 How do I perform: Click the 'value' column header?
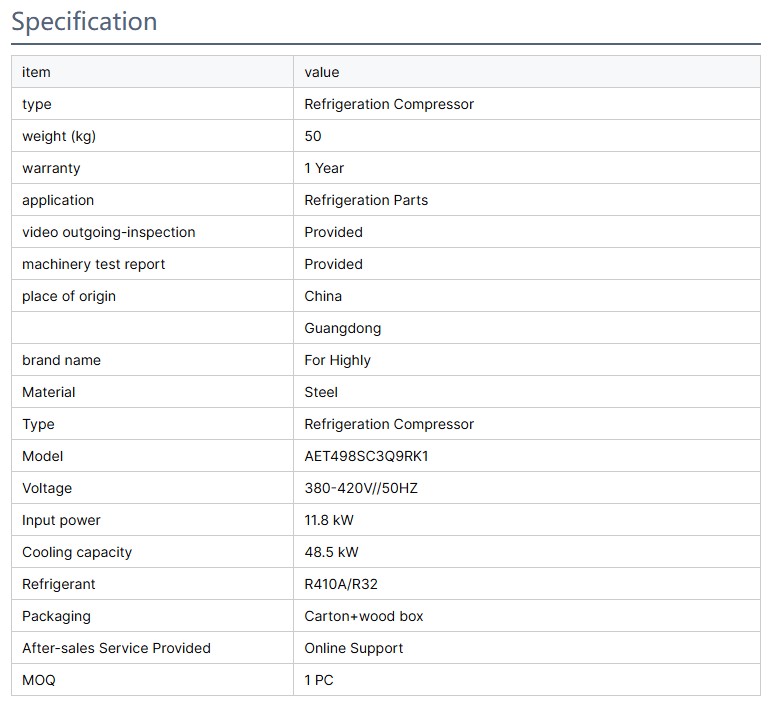point(322,72)
